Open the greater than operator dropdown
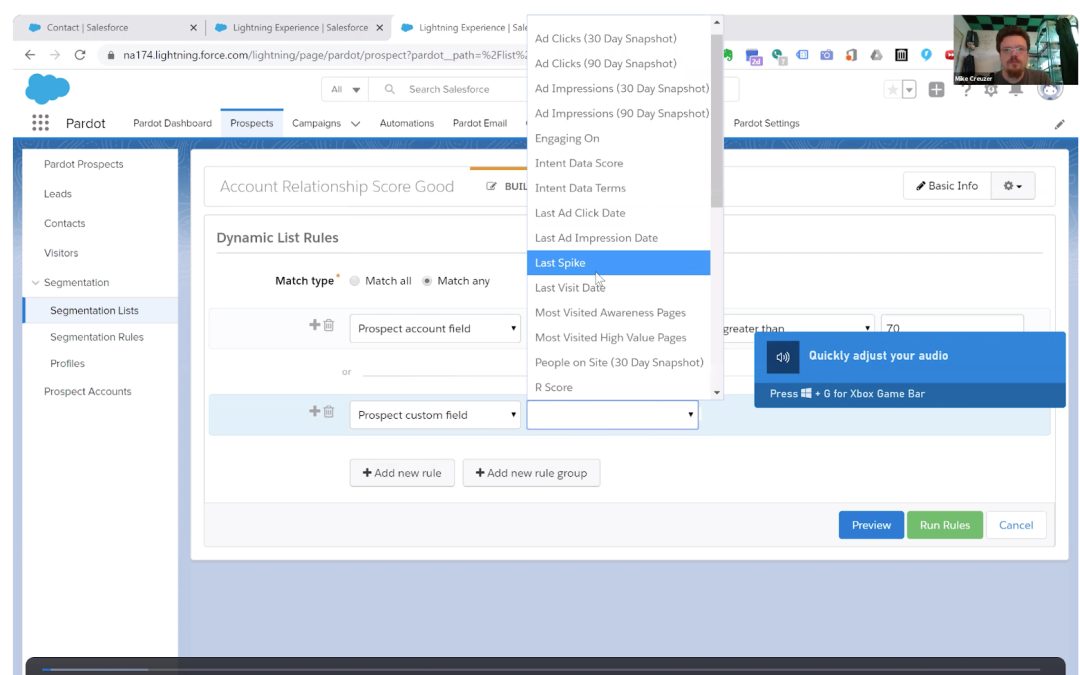Viewport: 1080px width, 675px height. coord(798,328)
